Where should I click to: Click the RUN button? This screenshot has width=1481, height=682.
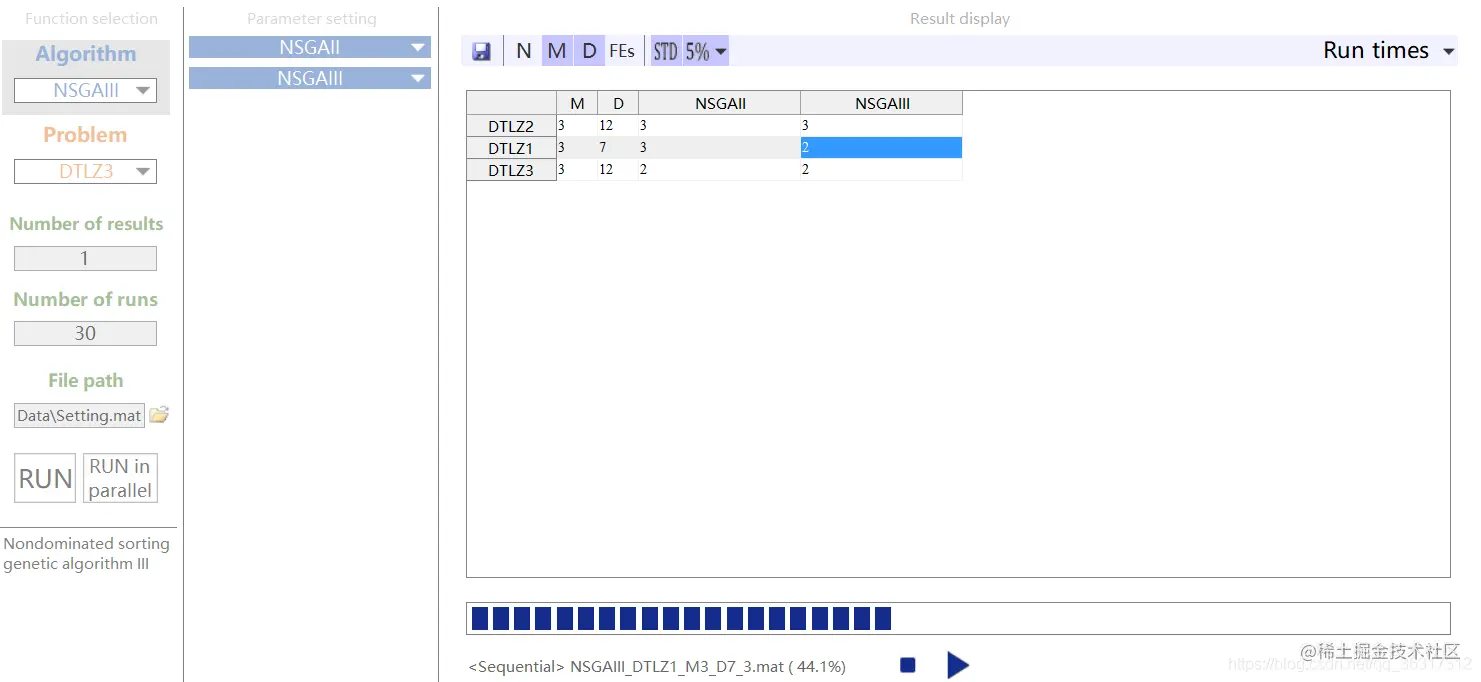coord(44,477)
